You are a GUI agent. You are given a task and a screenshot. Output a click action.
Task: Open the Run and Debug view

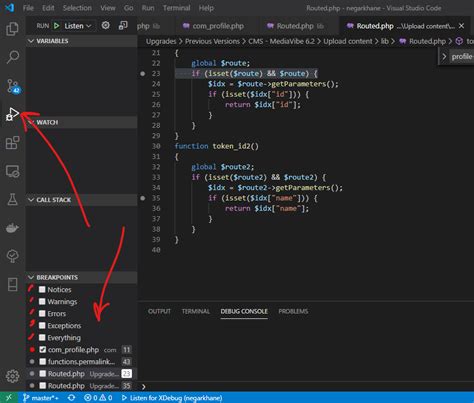[12, 114]
